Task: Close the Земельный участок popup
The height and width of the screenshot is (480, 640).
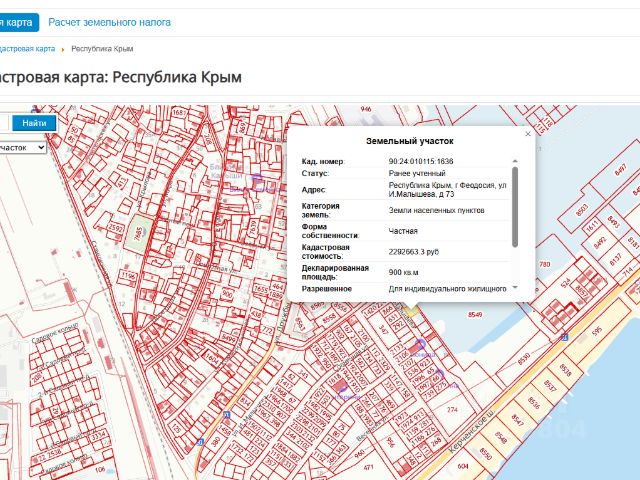Action: tap(528, 134)
